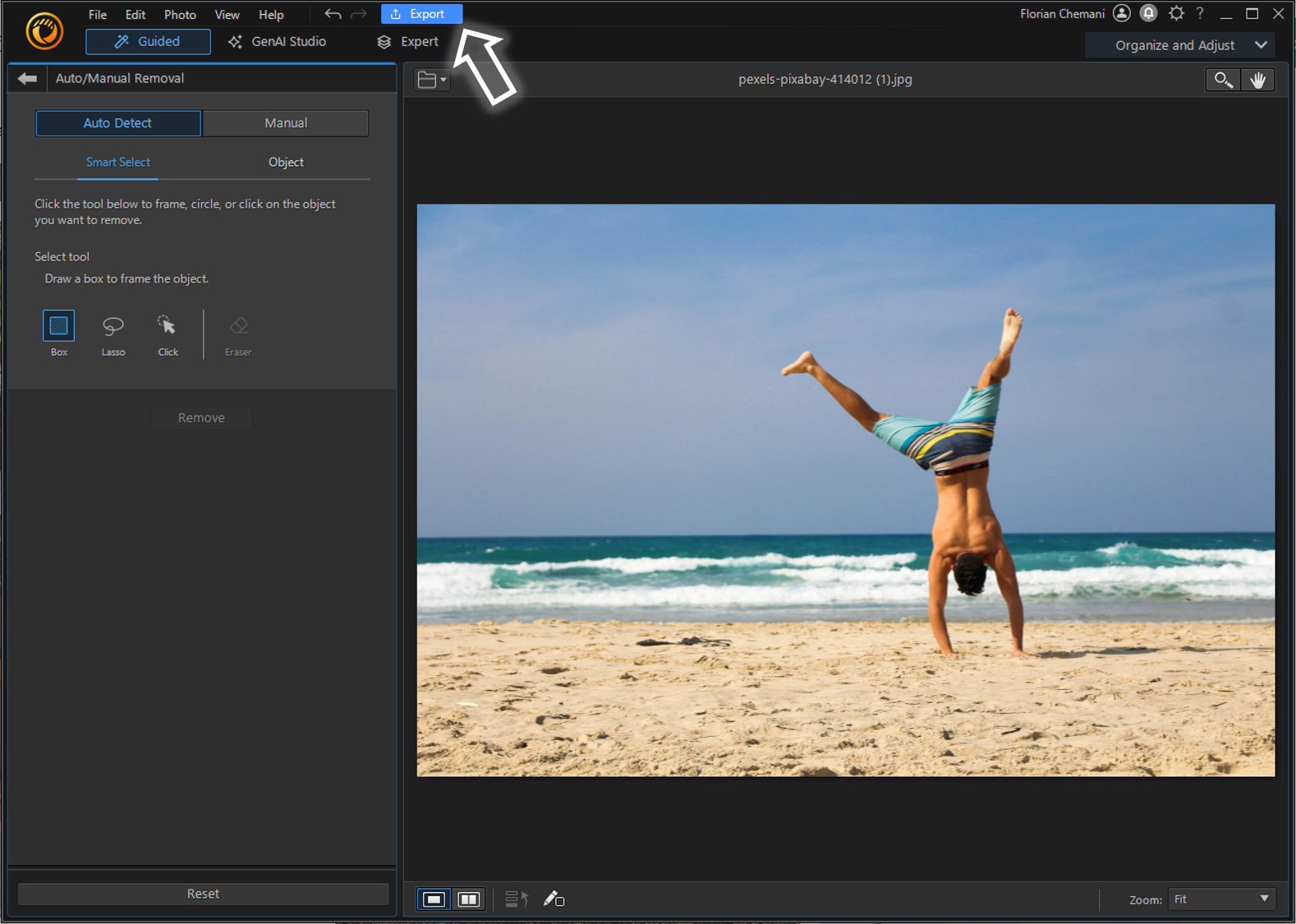
Task: Activate the zoom magnifier tool
Action: tap(1223, 80)
